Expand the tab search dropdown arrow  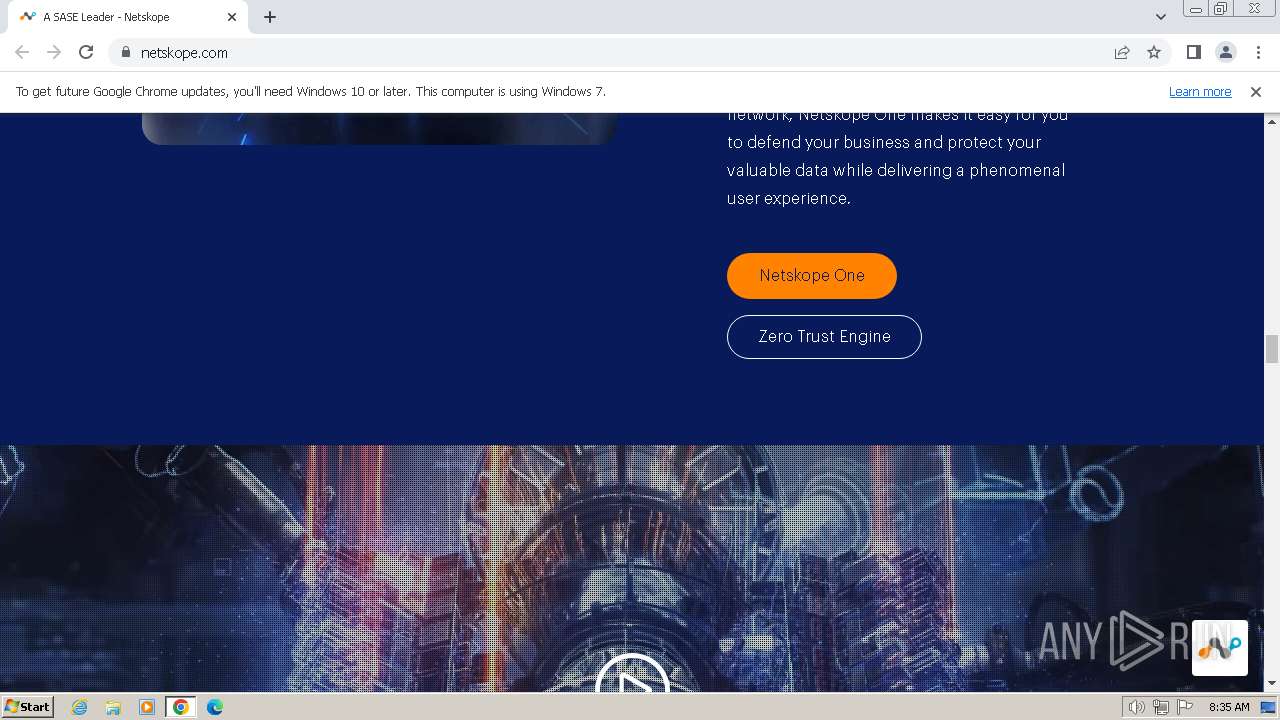pos(1160,17)
